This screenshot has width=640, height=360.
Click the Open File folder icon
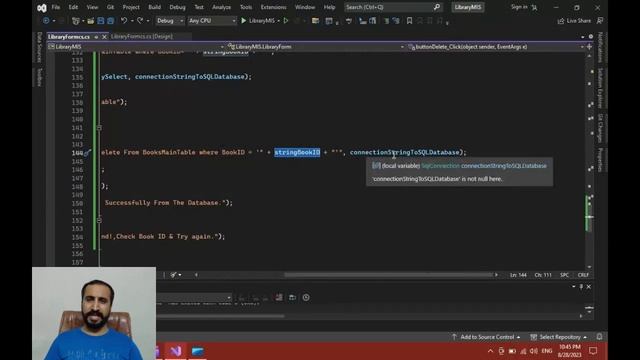pos(91,20)
